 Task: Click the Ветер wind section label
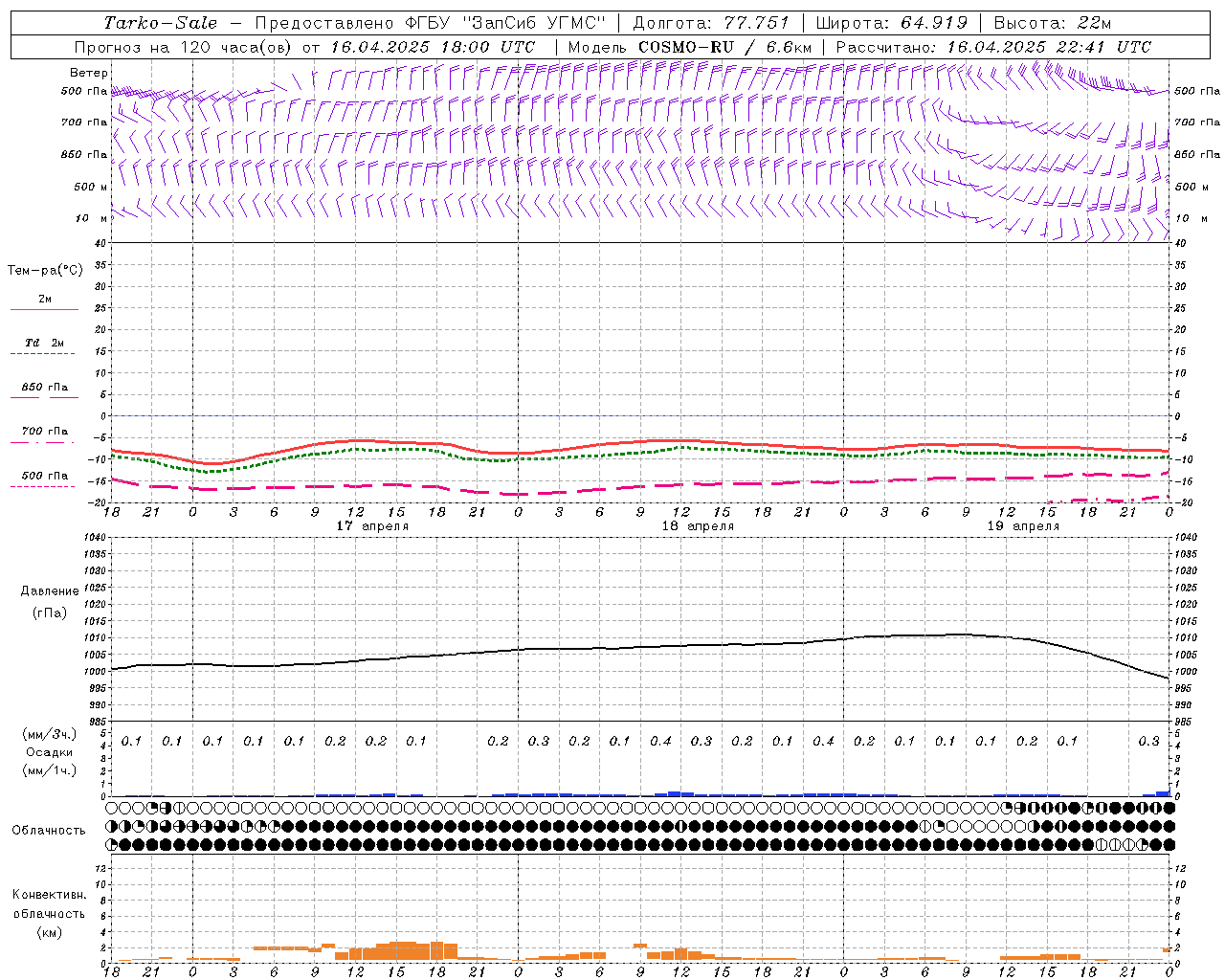point(89,73)
